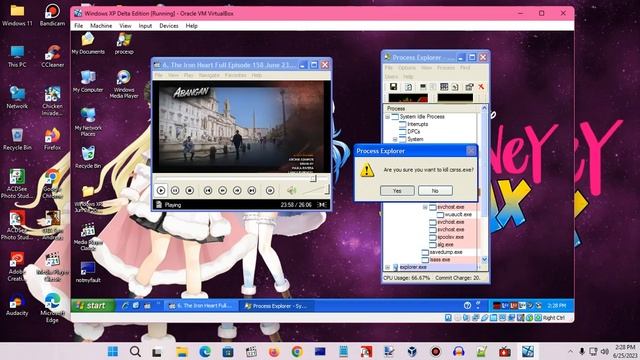Click the Increase Speed button in the player
Image resolution: width=640 pixels, height=360 pixels.
coord(237,191)
